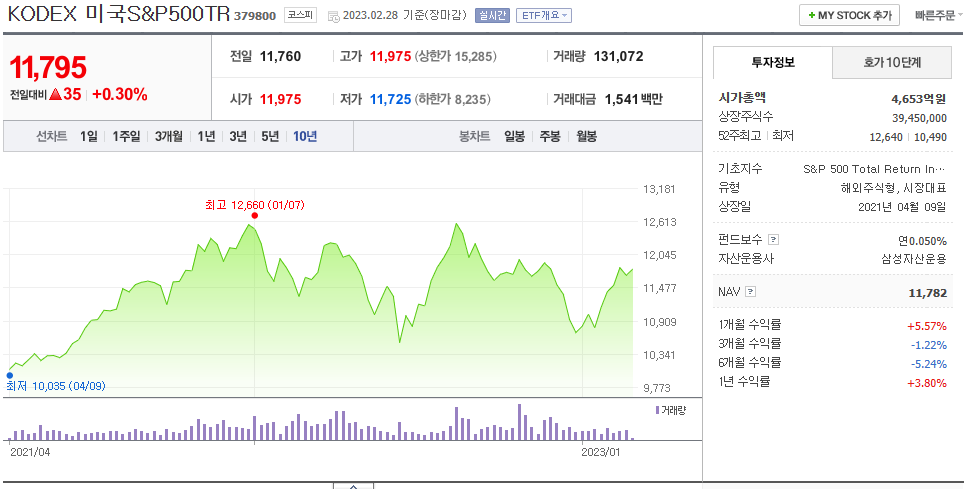
Task: Select the 5년 line chart period
Action: [270, 136]
